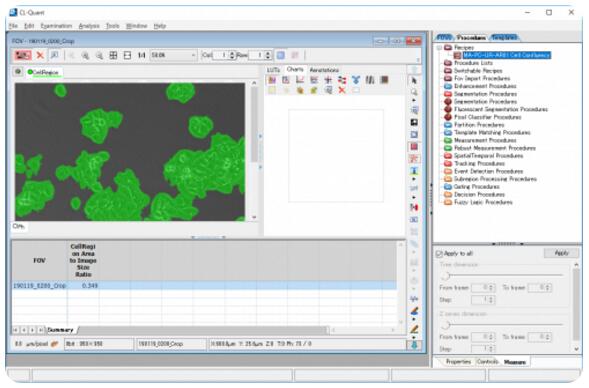
Task: Click the fit-to-window grid icon
Action: click(x=113, y=56)
